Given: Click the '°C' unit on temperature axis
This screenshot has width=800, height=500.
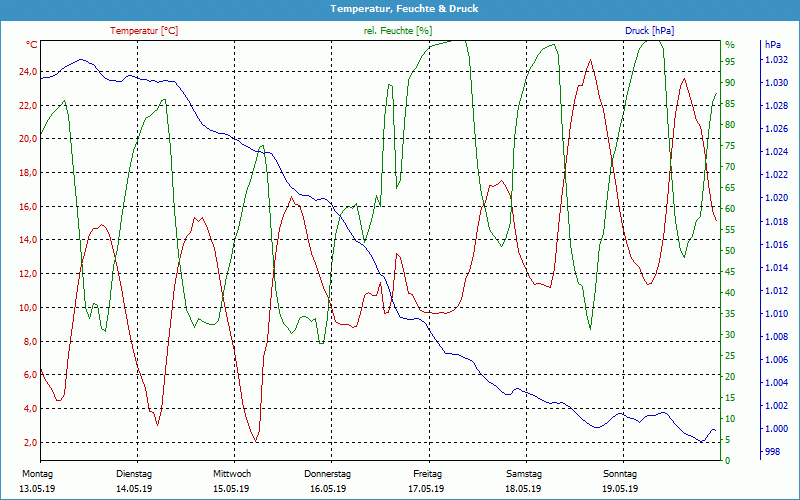Looking at the screenshot, I should click(x=32, y=45).
